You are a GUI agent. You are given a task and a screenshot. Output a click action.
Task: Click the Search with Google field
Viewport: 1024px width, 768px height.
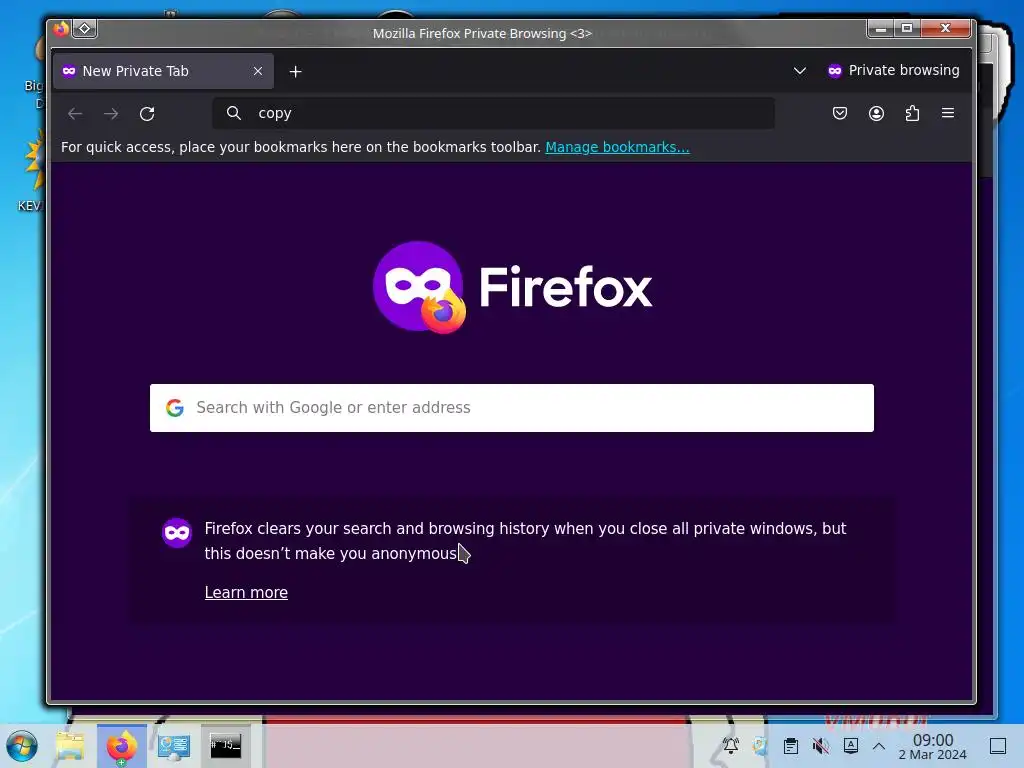(x=512, y=408)
